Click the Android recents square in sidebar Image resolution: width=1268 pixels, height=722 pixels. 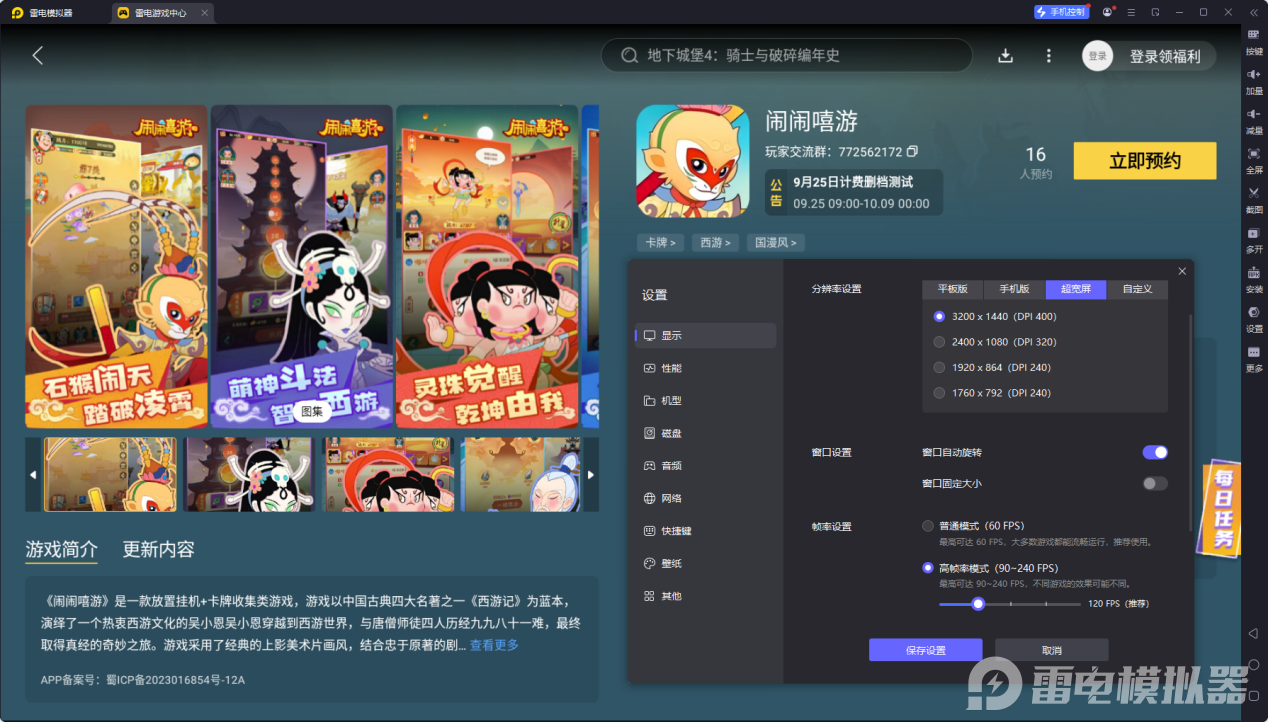point(1254,696)
